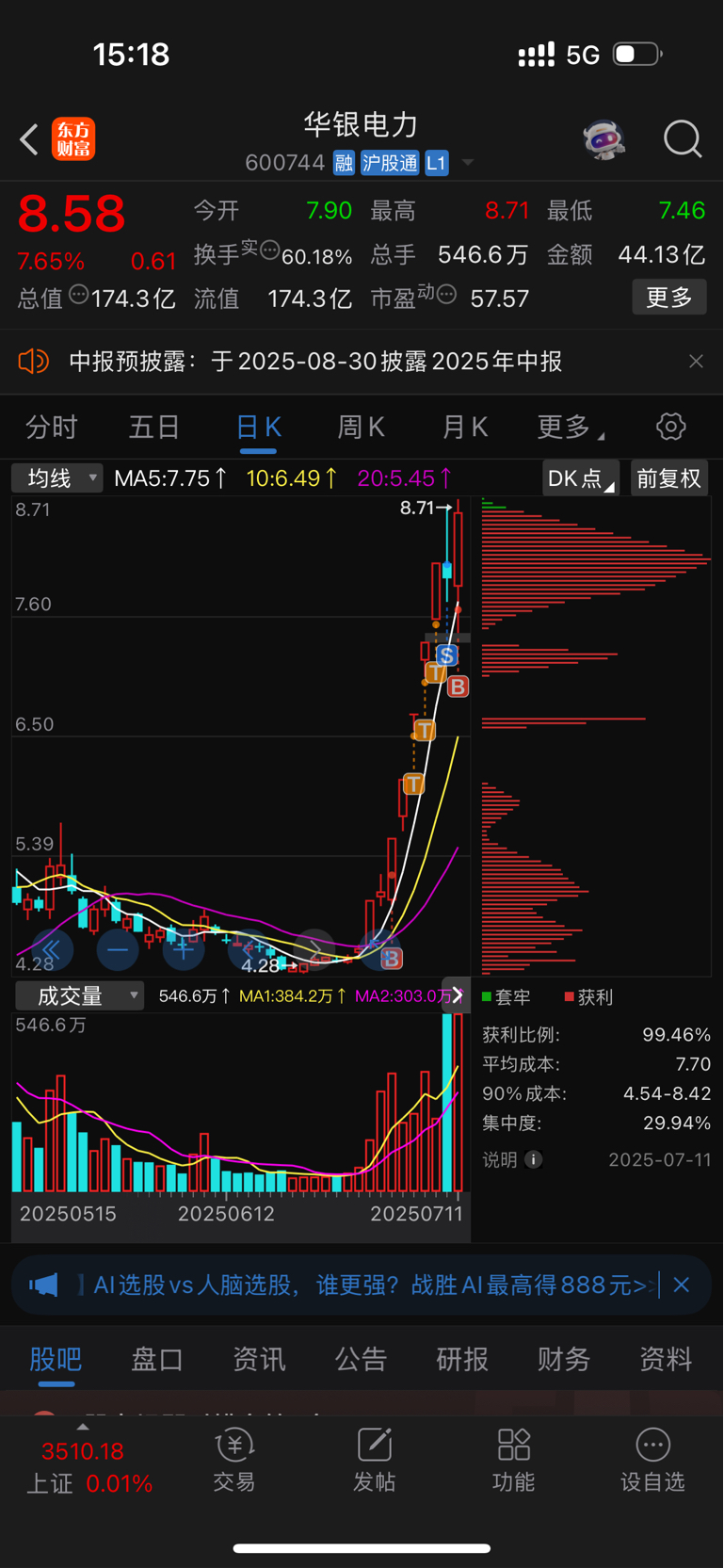Zoom out chart with minus button
724x1568 pixels.
[118, 949]
